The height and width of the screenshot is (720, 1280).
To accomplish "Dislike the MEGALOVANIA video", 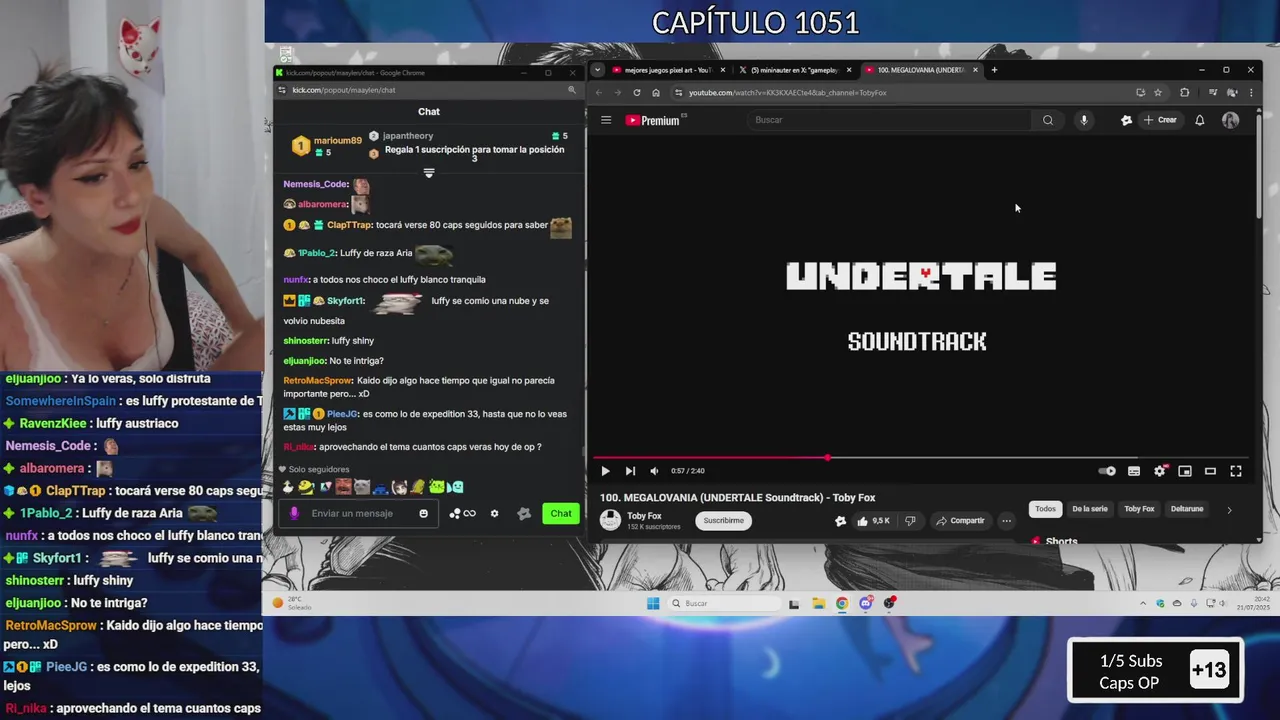I will 910,520.
